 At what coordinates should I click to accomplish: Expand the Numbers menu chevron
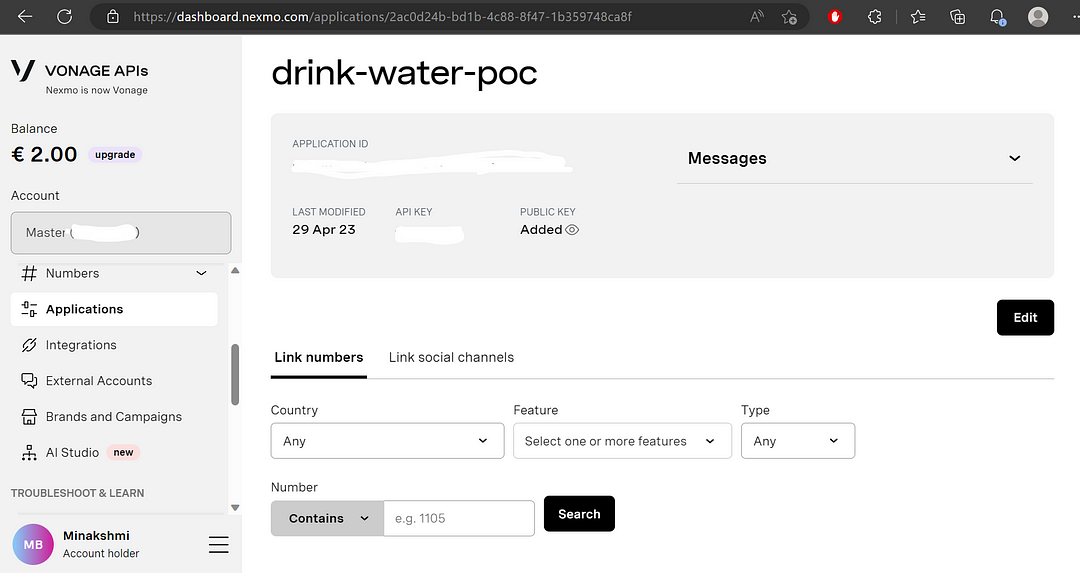(201, 273)
